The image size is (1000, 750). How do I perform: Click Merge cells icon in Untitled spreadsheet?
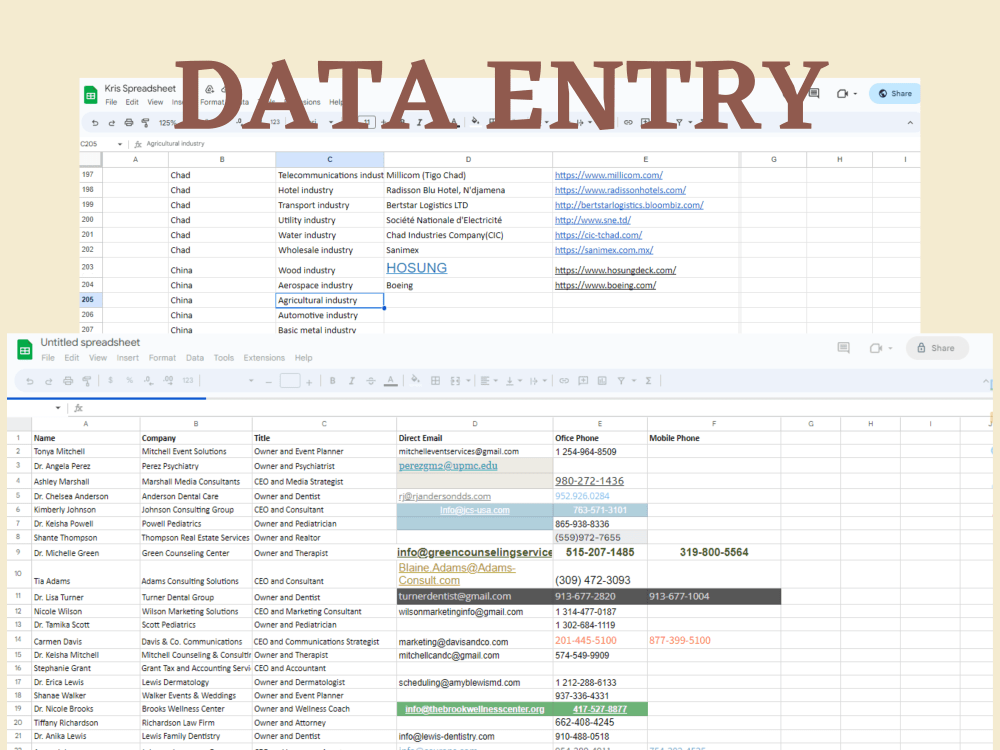coord(455,381)
